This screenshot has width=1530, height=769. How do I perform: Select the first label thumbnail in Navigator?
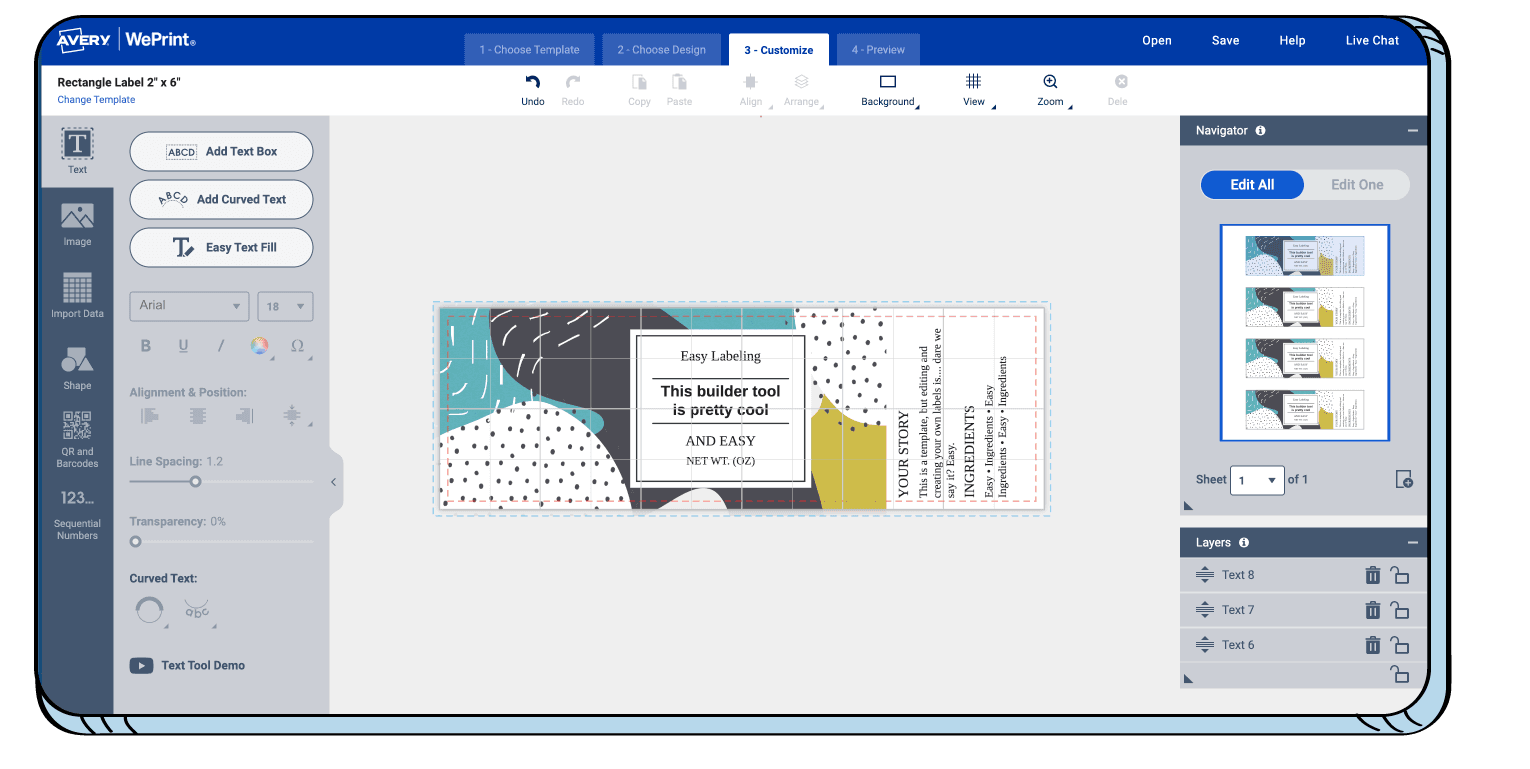point(1304,256)
